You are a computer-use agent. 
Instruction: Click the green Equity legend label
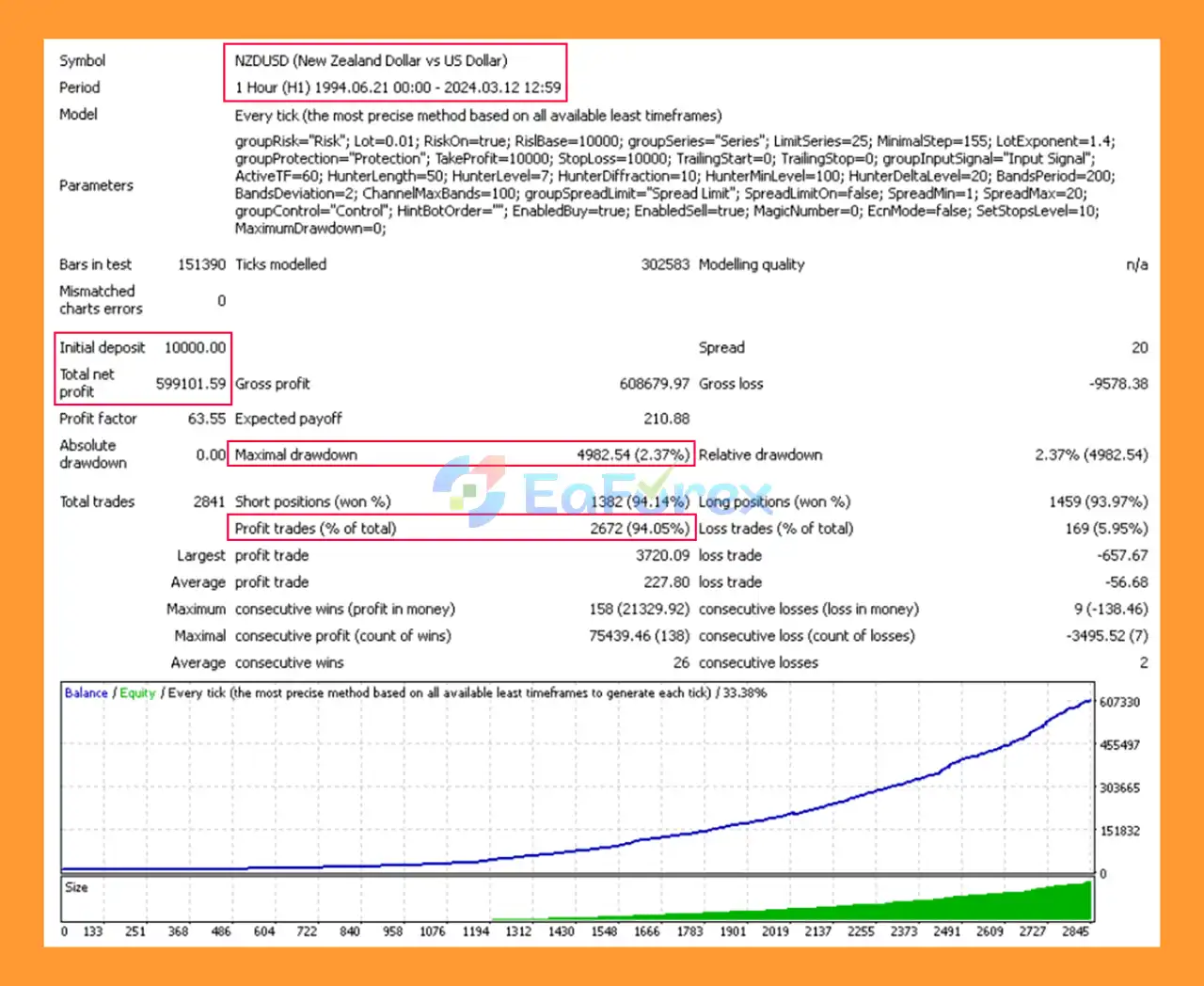[x=137, y=692]
